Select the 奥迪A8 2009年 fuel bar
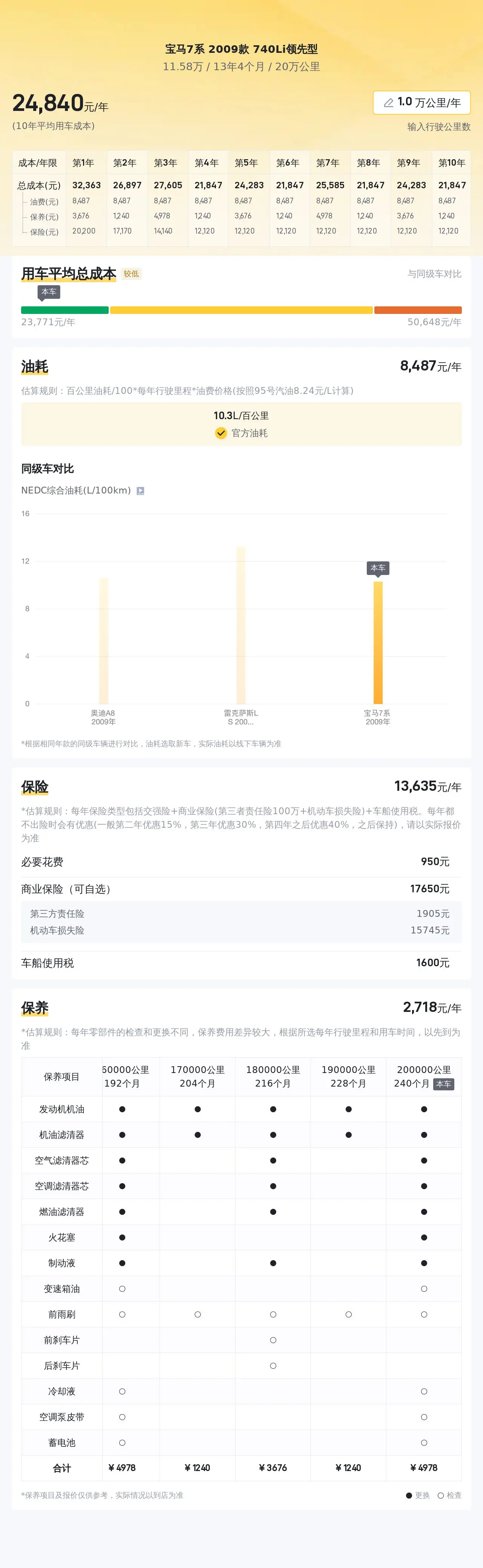Viewport: 483px width, 1568px height. [103, 640]
